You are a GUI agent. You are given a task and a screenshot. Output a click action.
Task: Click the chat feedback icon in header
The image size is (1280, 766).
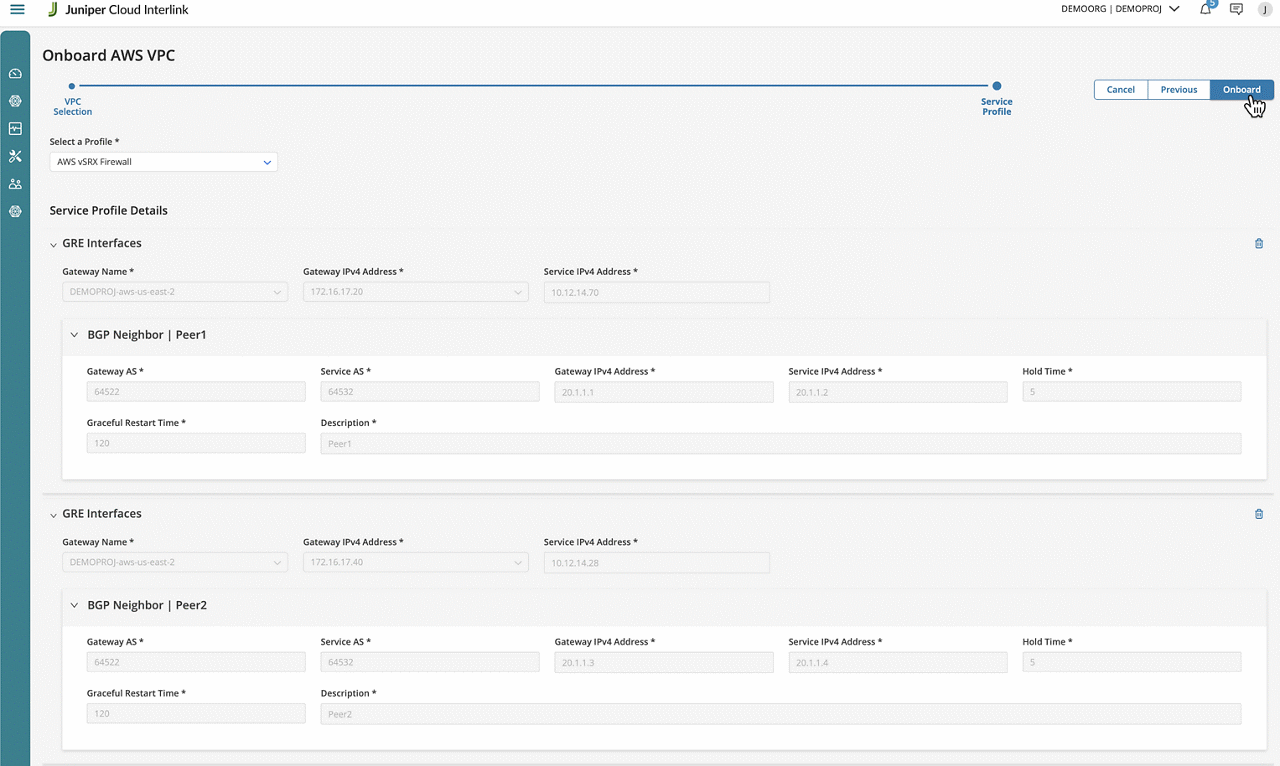click(x=1236, y=9)
